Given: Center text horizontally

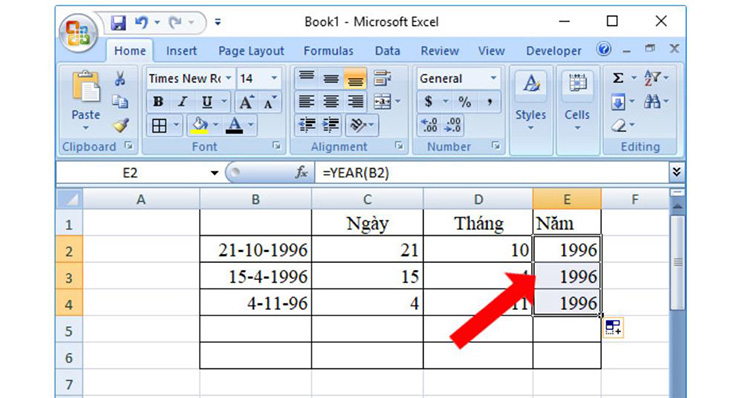Looking at the screenshot, I should pyautogui.click(x=331, y=101).
